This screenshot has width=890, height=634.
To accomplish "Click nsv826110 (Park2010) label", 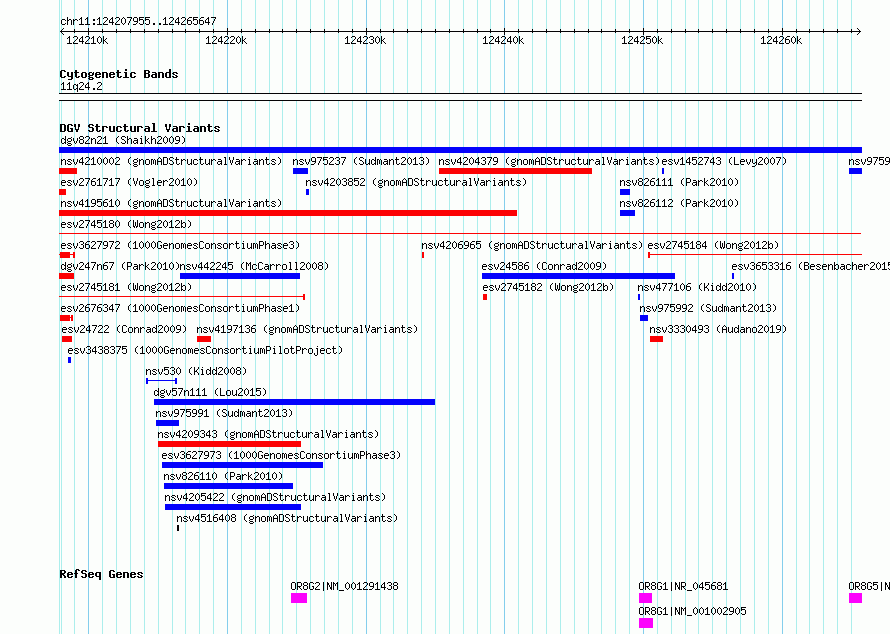I will [x=223, y=476].
